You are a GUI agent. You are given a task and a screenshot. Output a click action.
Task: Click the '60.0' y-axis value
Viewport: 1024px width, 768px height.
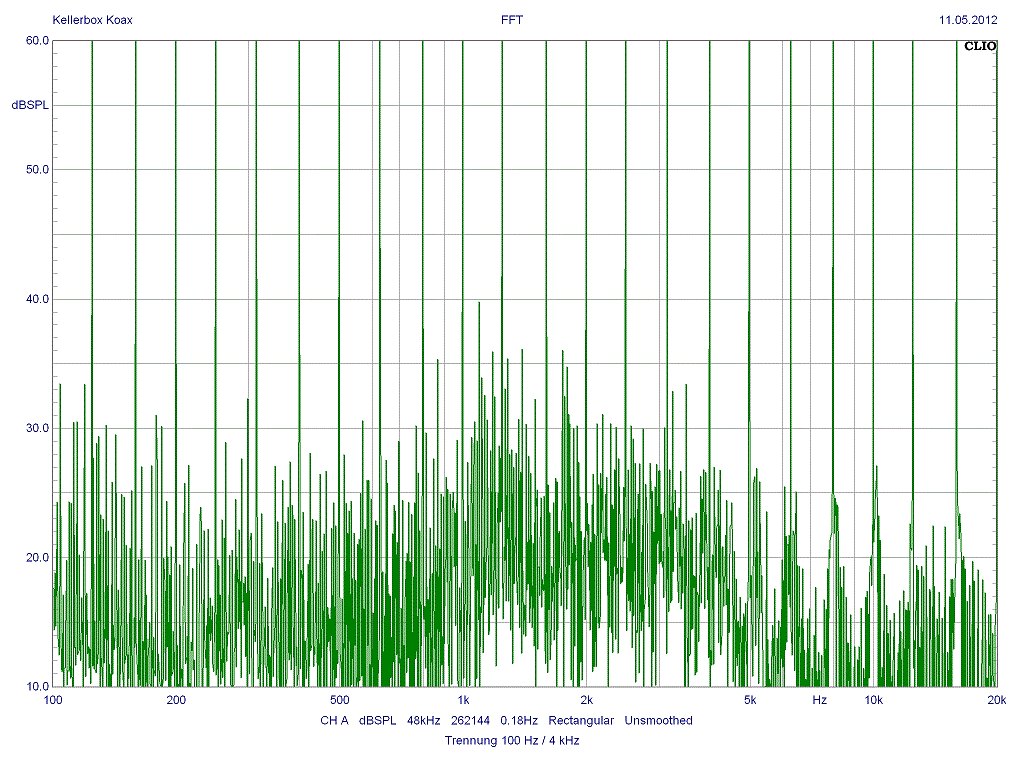(37, 40)
